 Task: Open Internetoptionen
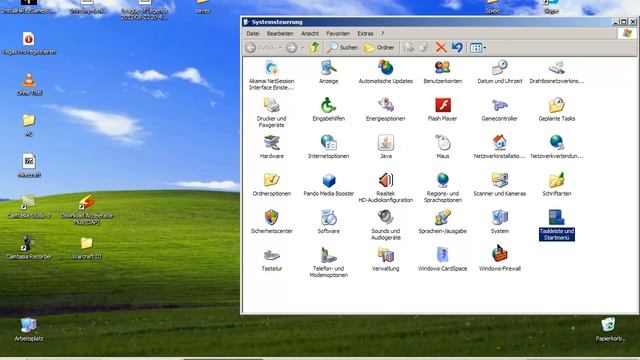(x=328, y=147)
